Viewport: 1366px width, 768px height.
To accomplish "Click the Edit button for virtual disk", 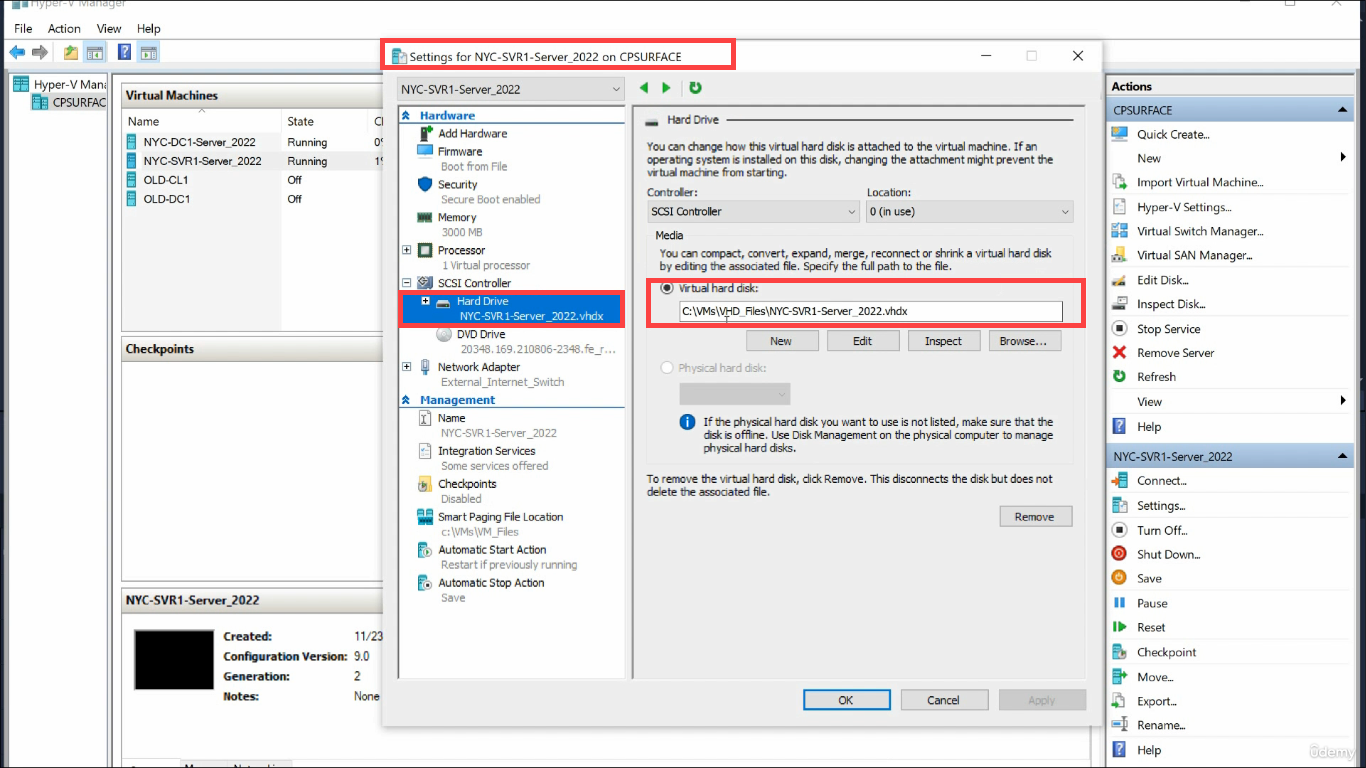I will pos(862,341).
